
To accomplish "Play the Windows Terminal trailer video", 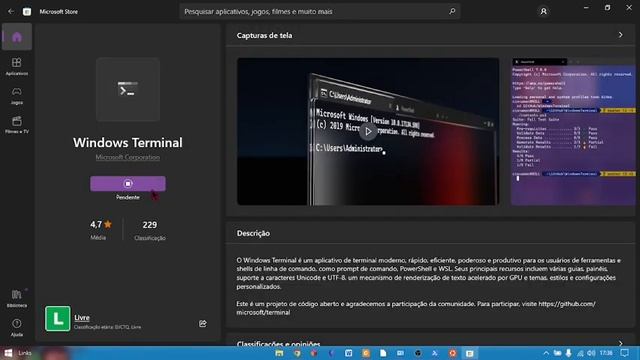I will 368,131.
